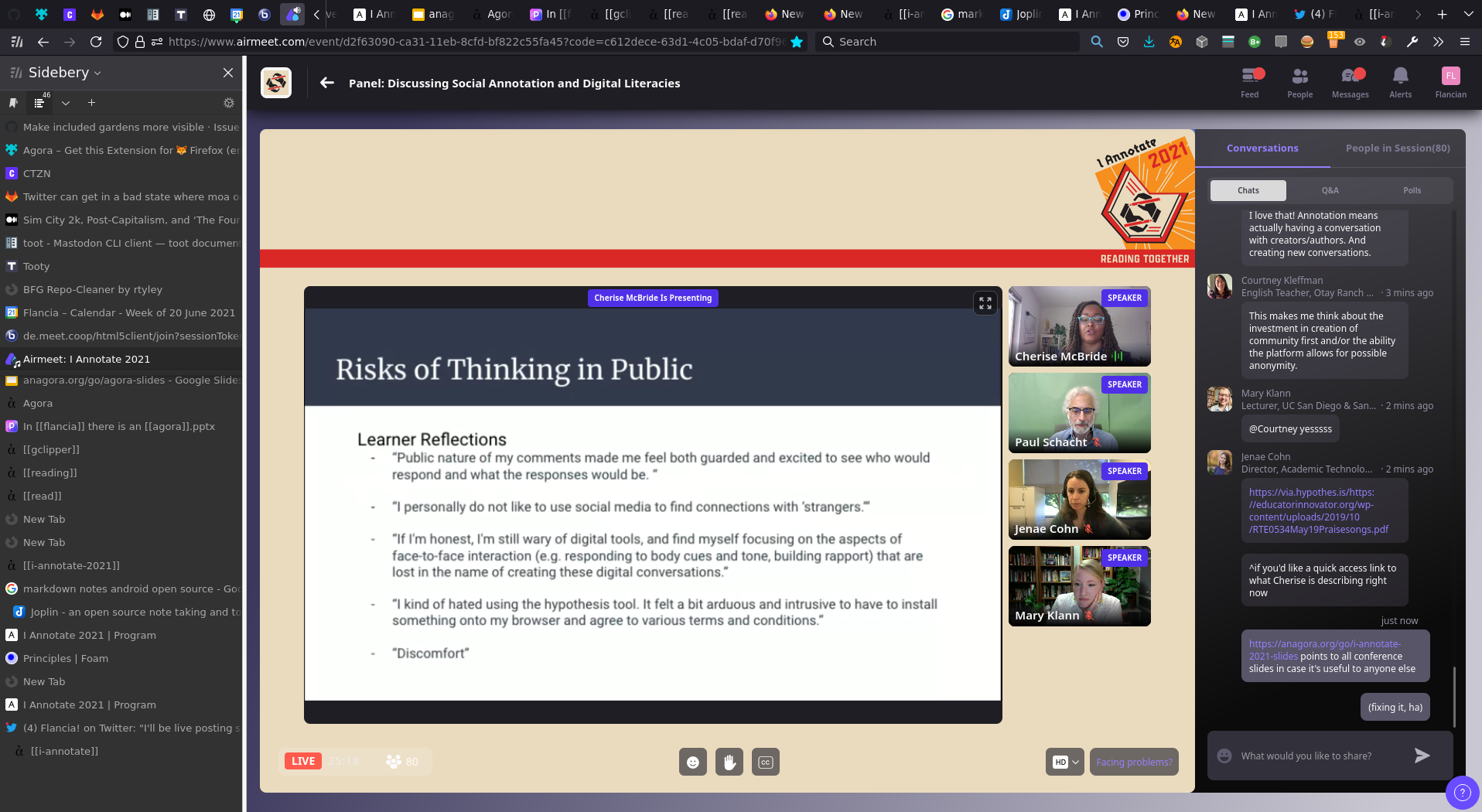
Task: Switch to People in Session tab
Action: tap(1398, 148)
